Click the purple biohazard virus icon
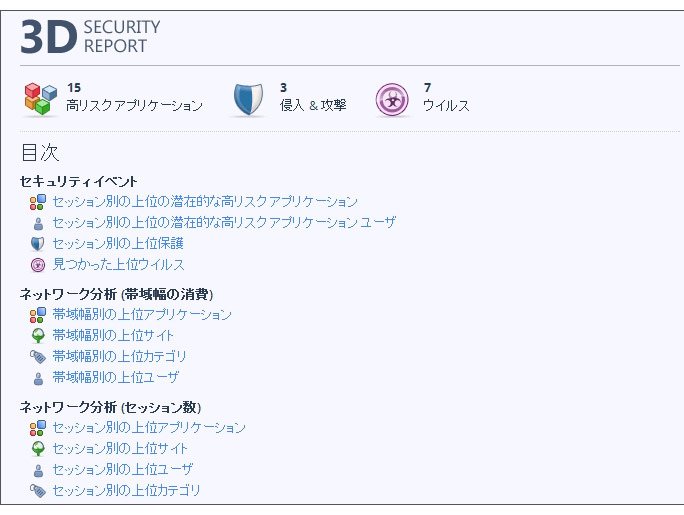The height and width of the screenshot is (515, 684). (x=392, y=100)
